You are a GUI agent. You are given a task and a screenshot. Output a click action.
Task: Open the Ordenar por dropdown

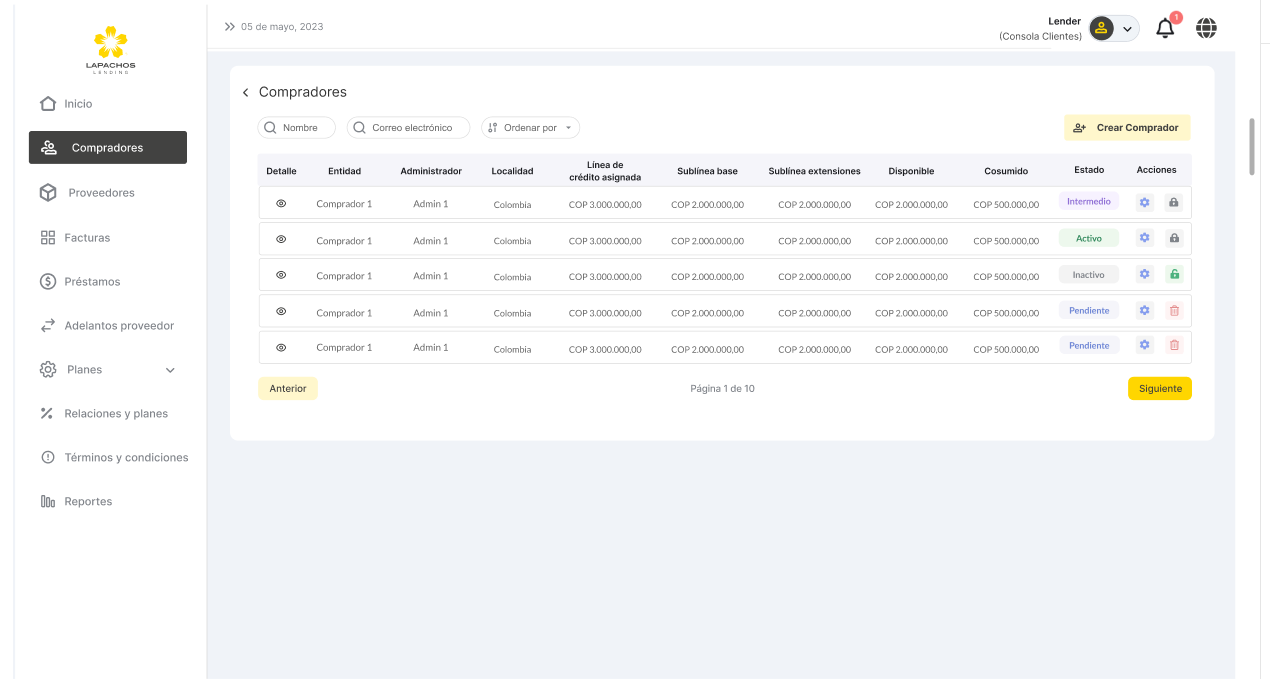tap(530, 128)
